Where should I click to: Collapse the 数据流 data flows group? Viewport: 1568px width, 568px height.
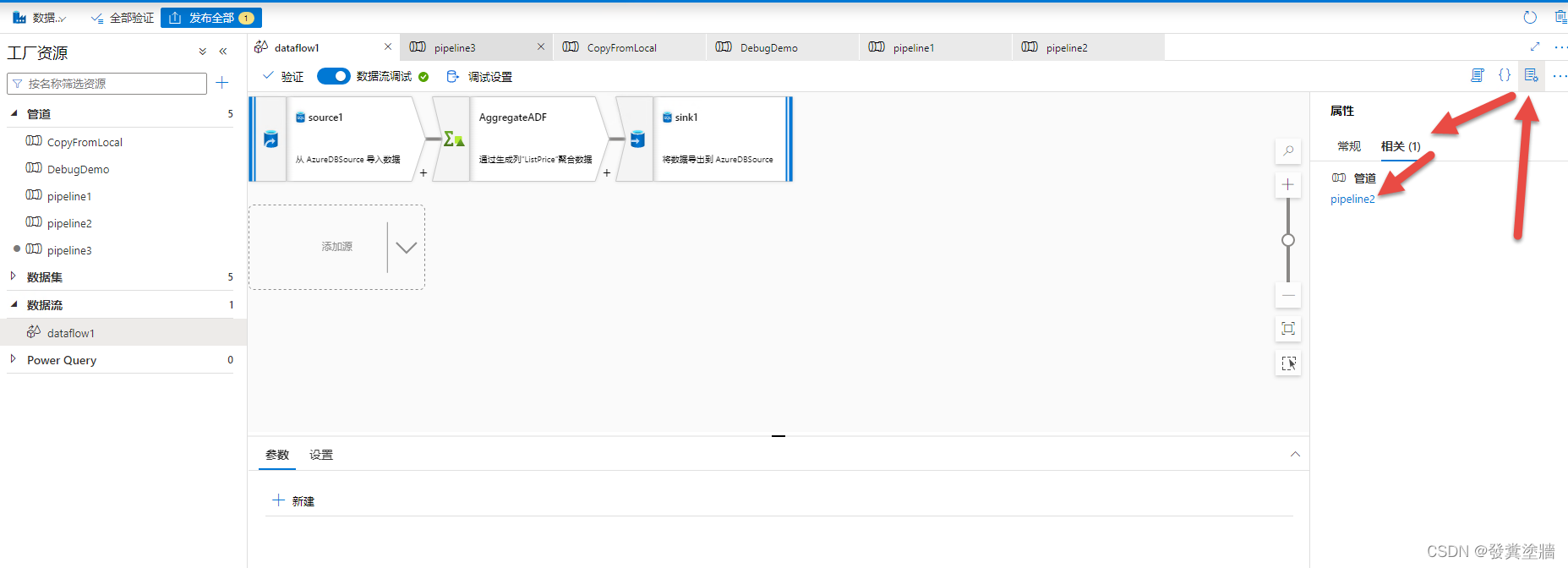coord(14,304)
